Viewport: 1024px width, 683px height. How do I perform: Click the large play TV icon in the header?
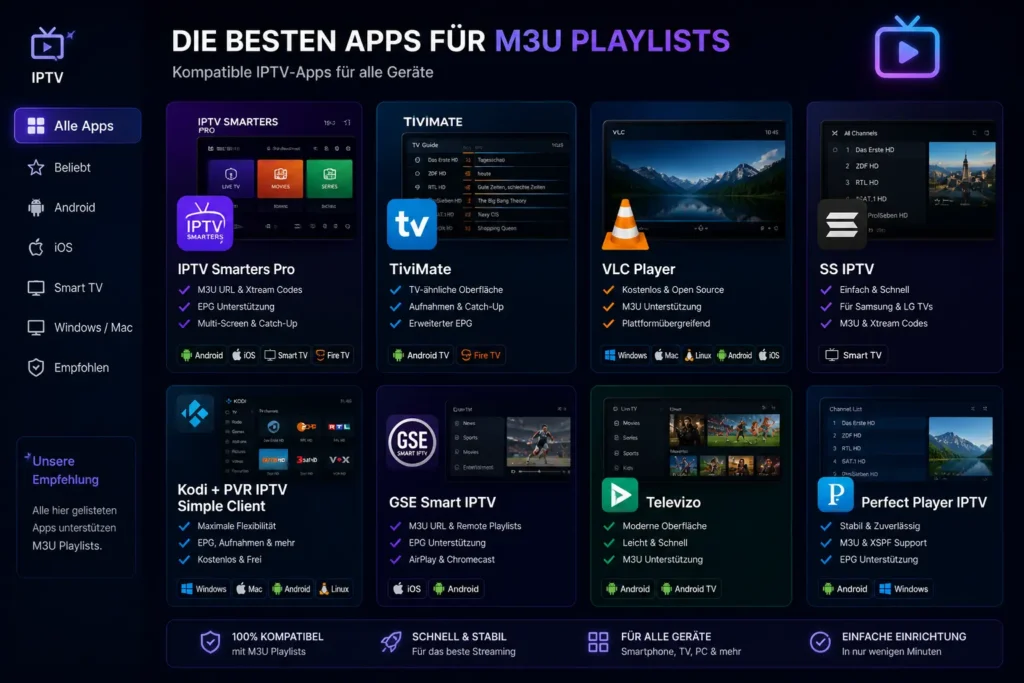pyautogui.click(x=907, y=48)
